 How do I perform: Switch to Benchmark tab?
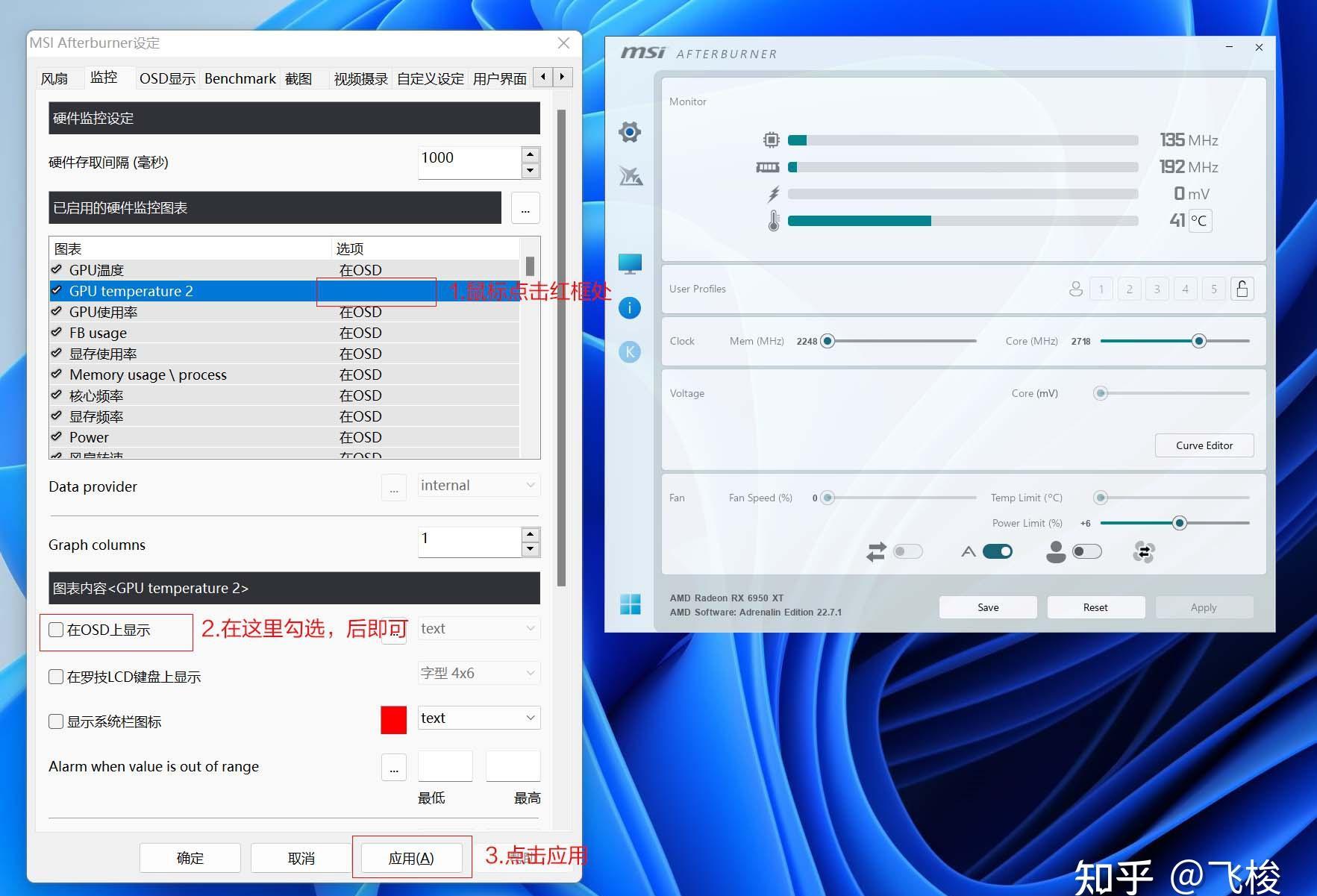pyautogui.click(x=240, y=78)
